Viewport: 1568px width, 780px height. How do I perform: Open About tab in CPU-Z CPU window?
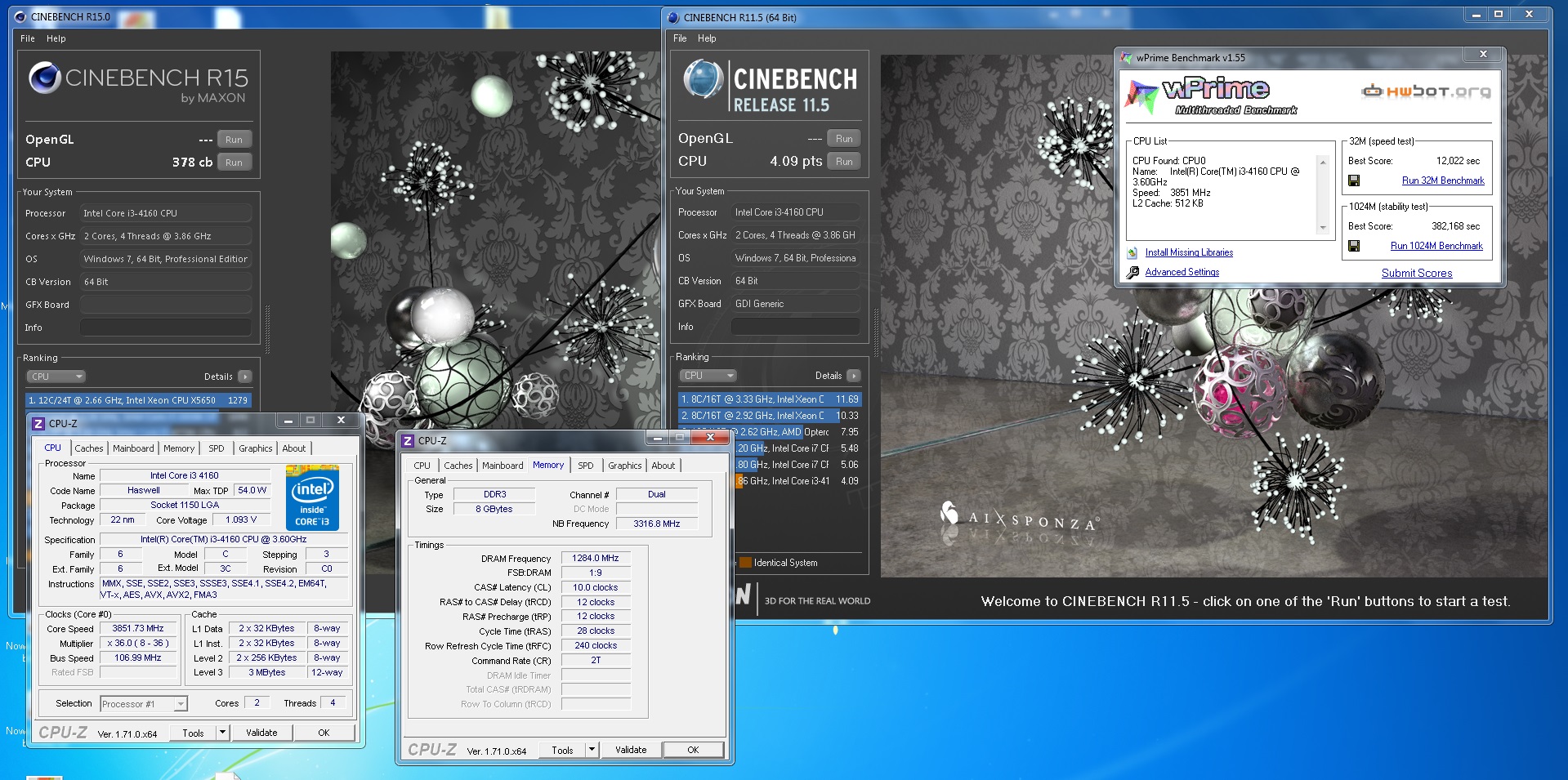[294, 448]
